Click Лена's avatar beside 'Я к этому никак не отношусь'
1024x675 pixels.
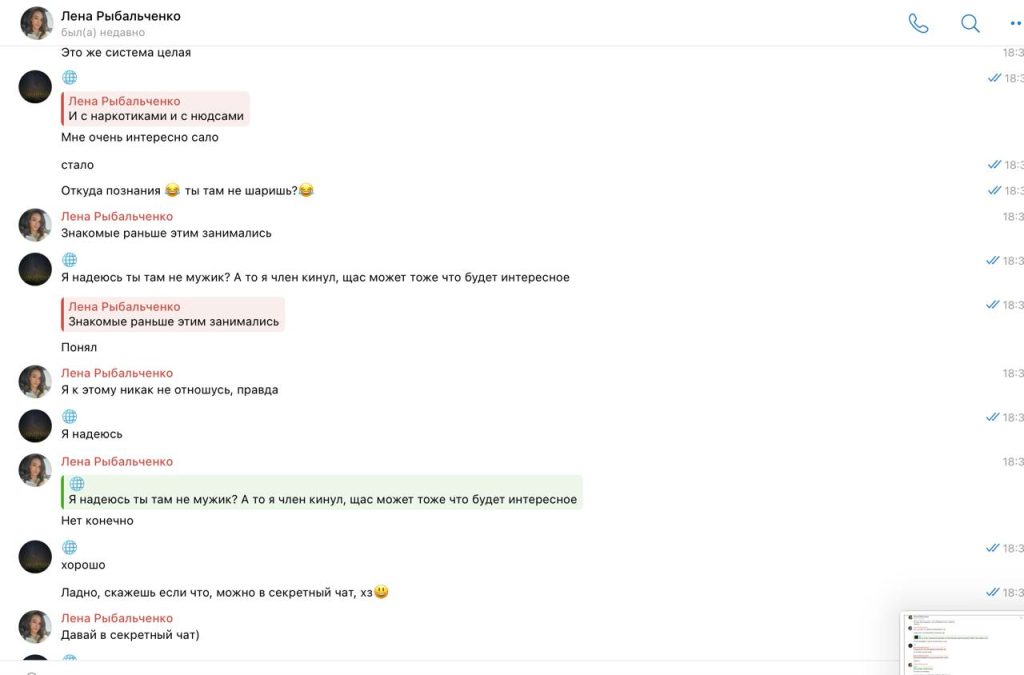point(35,382)
